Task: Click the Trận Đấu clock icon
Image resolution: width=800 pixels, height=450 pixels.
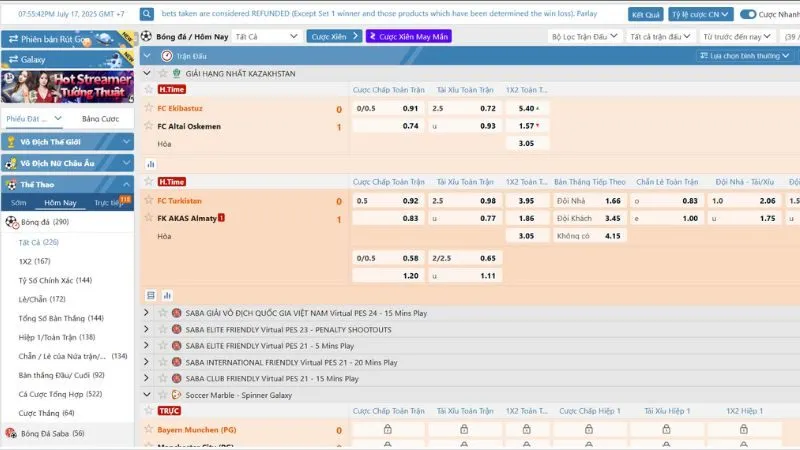Action: (166, 56)
